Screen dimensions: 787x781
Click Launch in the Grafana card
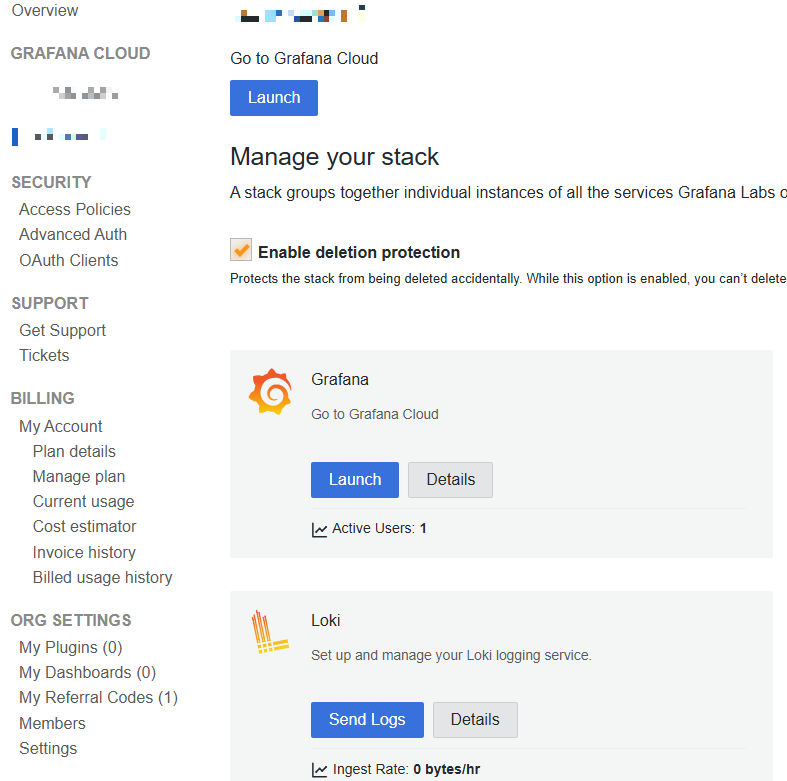tap(355, 480)
